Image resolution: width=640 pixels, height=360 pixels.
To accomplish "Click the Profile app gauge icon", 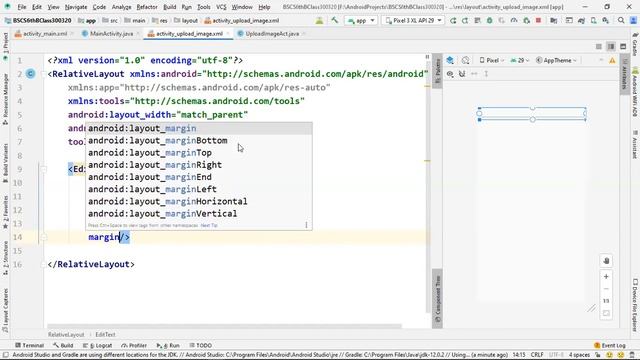I will 514,20.
